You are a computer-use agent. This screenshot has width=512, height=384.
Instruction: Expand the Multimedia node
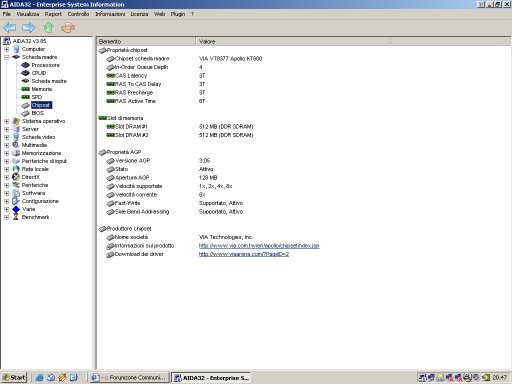[x=6, y=145]
